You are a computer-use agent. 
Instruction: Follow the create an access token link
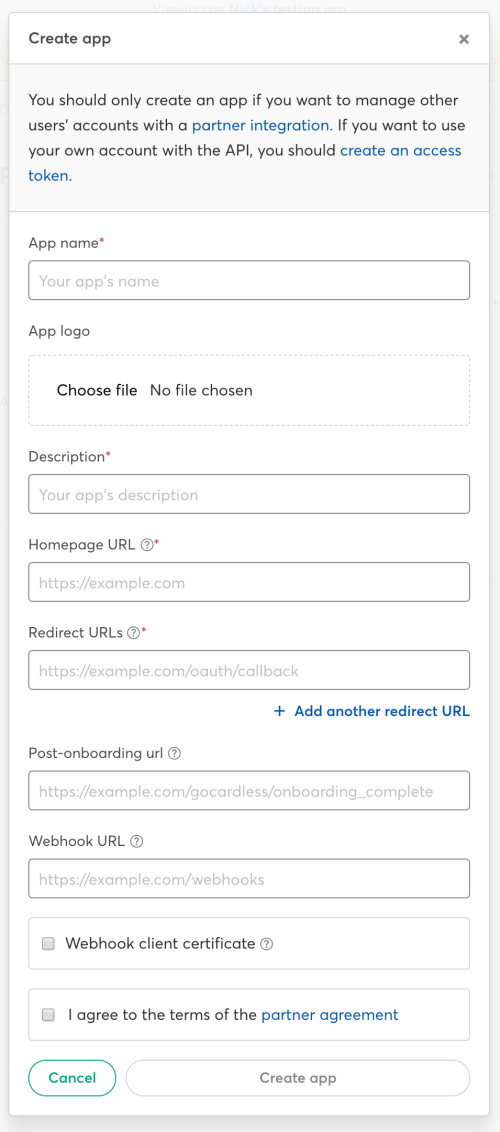[x=245, y=163]
